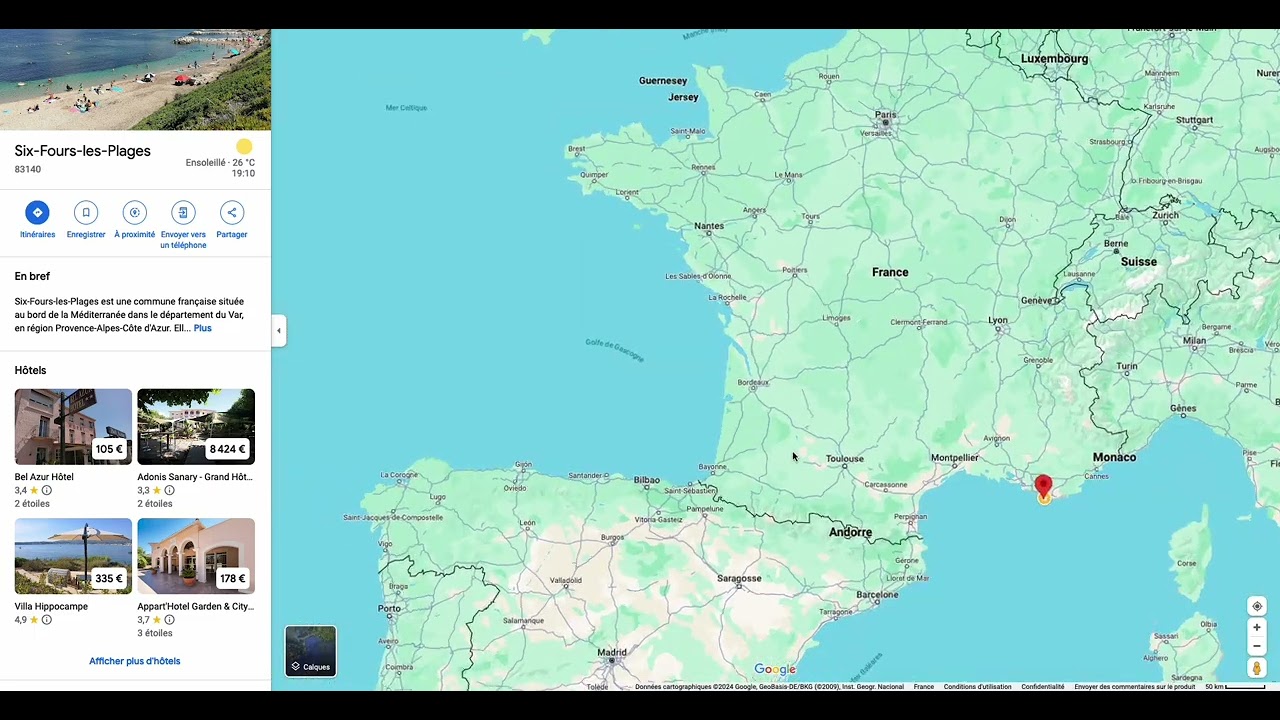Image resolution: width=1280 pixels, height=720 pixels.
Task: Zoom in on the map
Action: 1257,627
